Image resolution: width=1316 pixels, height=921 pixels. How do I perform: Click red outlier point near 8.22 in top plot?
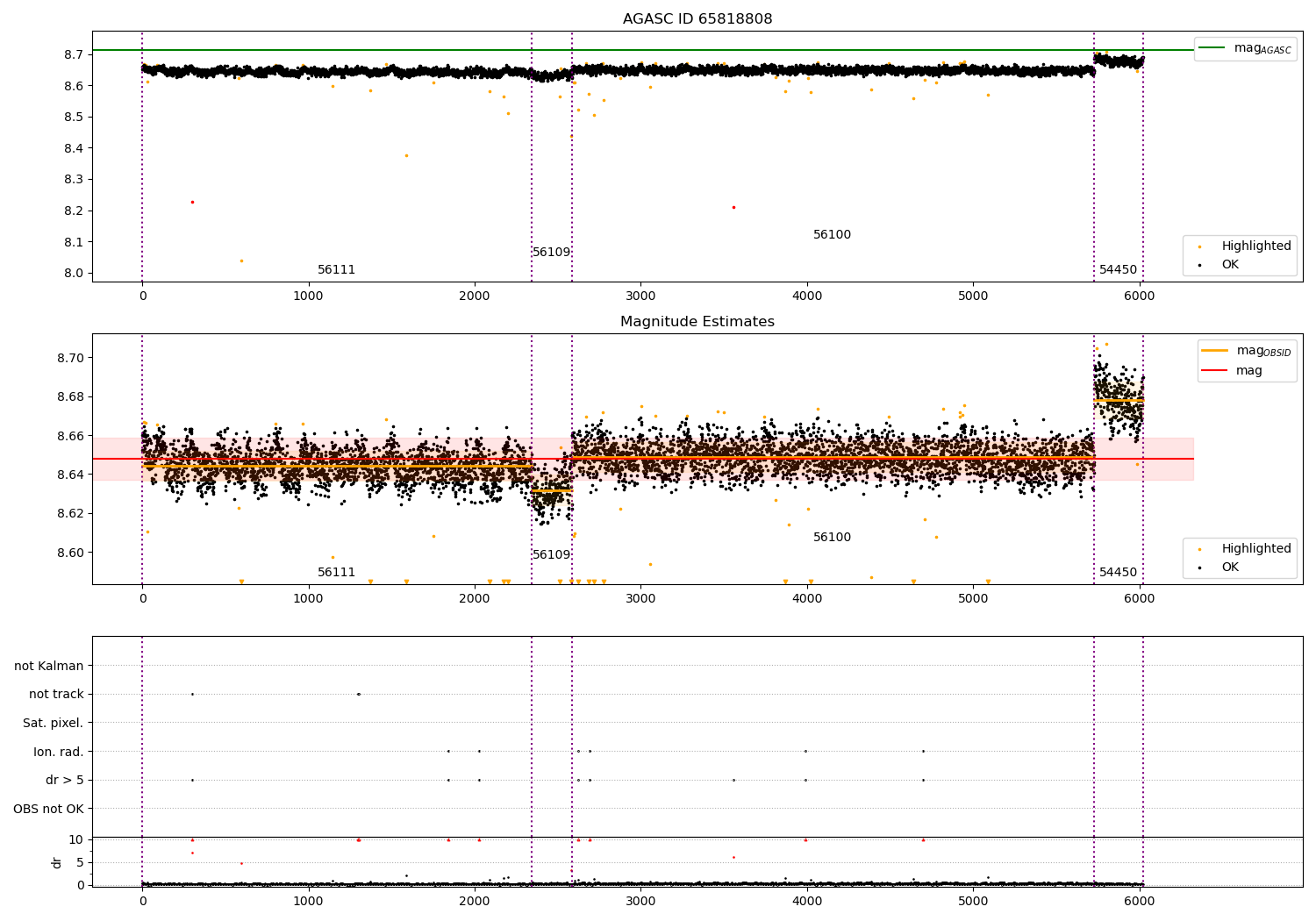192,202
